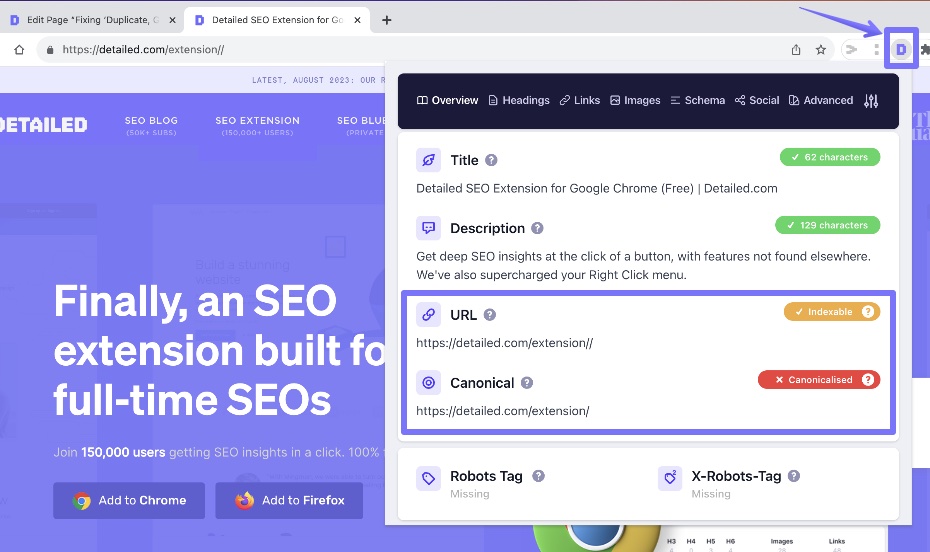Click the '129 characters' green badge

(827, 225)
